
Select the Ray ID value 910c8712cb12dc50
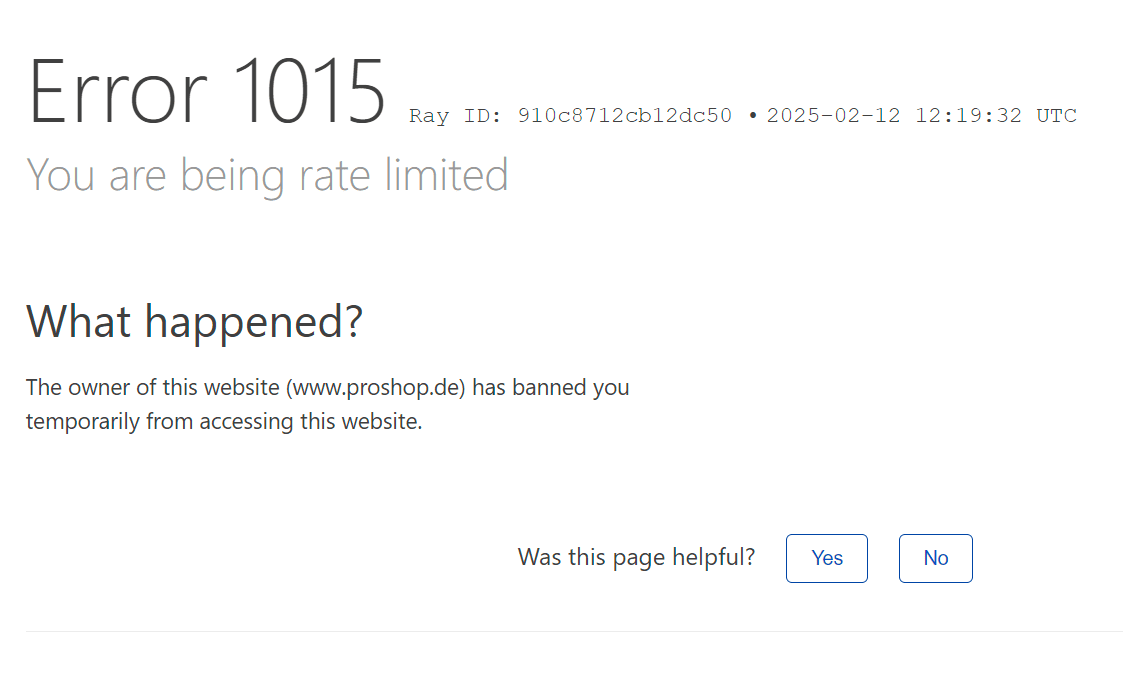624,116
